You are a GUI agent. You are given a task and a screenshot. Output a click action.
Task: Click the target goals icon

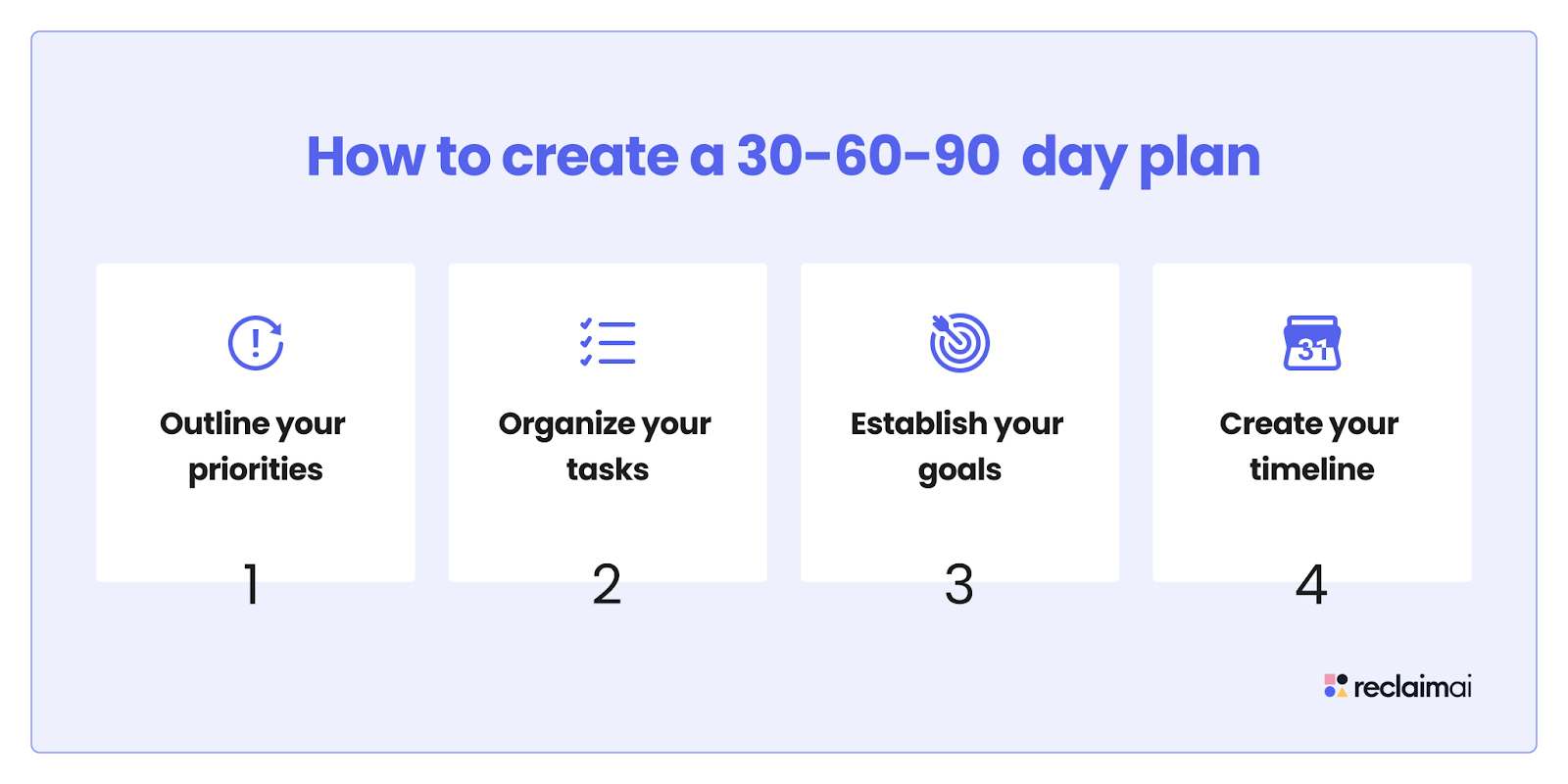click(x=959, y=342)
